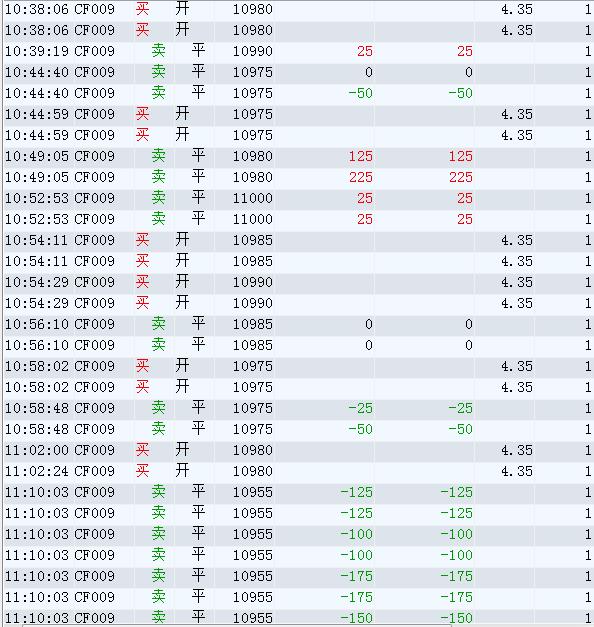Select the 10:58:48 row with -50 loss
The width and height of the screenshot is (594, 627).
298,429
